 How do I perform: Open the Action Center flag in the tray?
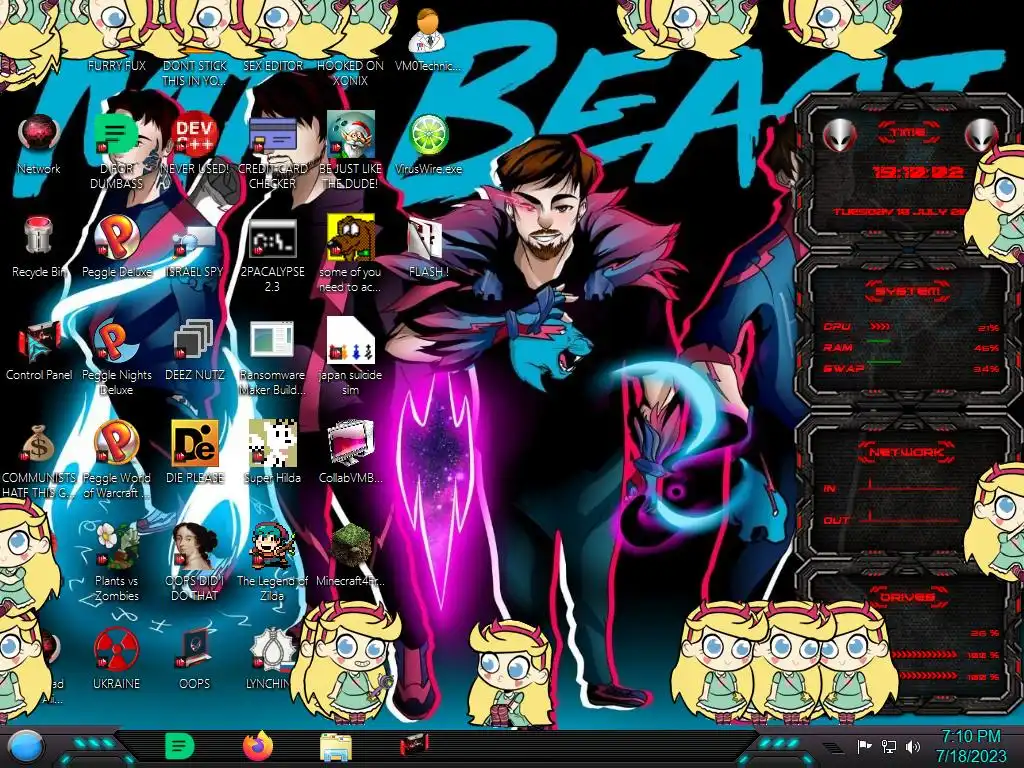click(865, 746)
